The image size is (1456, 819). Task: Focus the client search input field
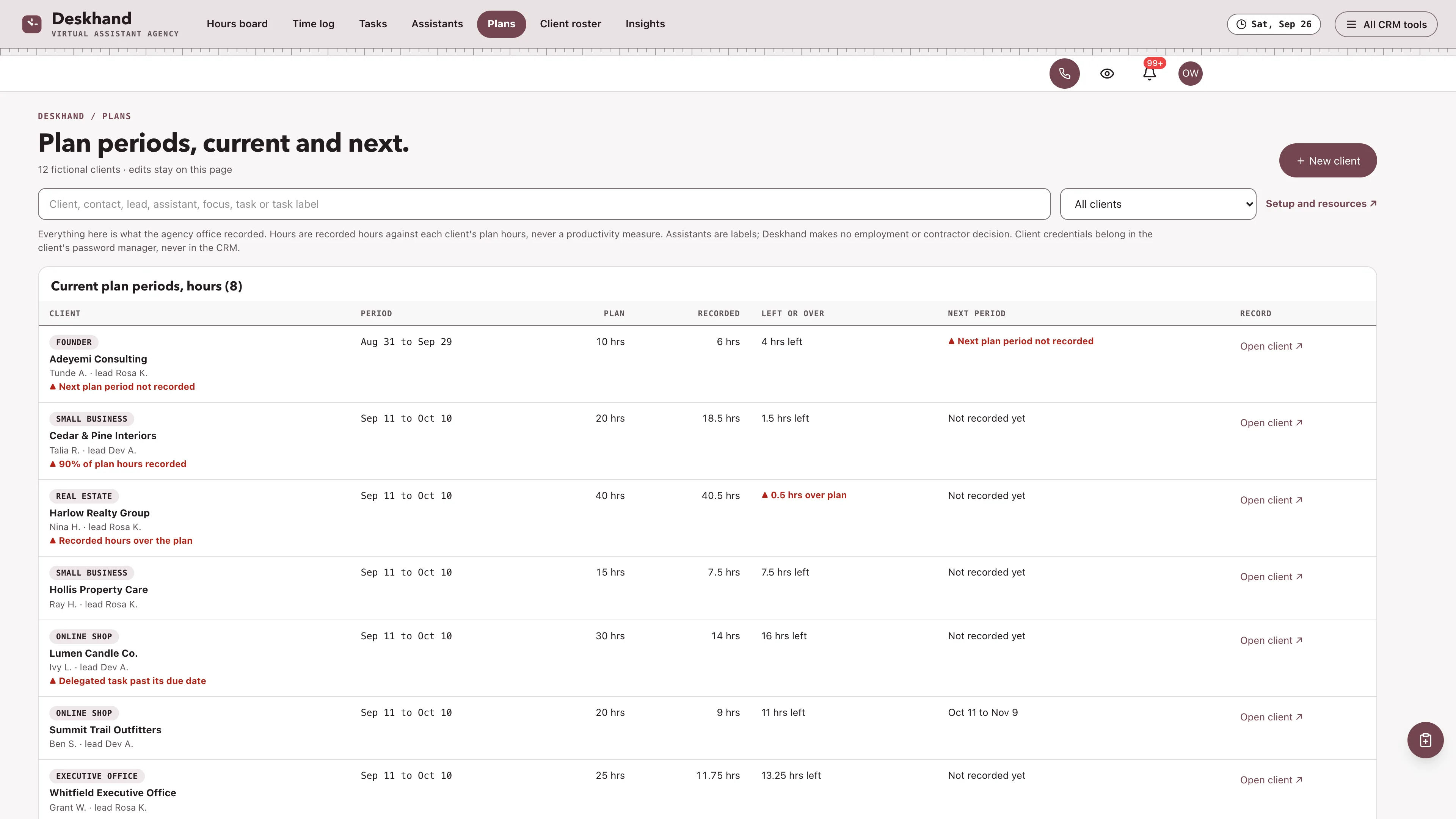(x=544, y=204)
